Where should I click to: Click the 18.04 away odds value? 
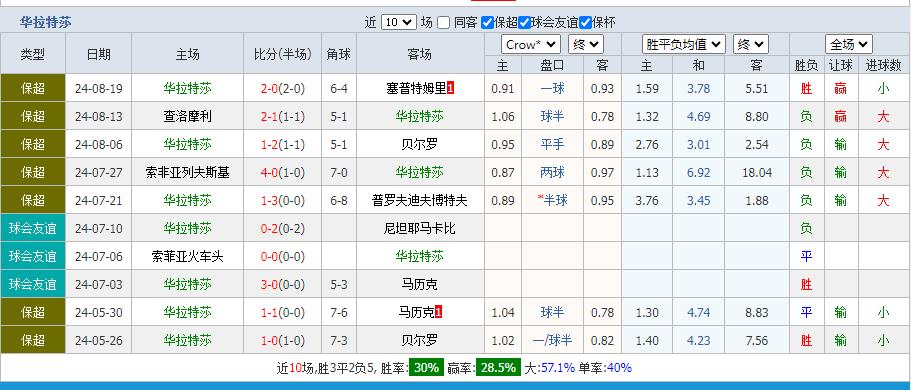757,173
